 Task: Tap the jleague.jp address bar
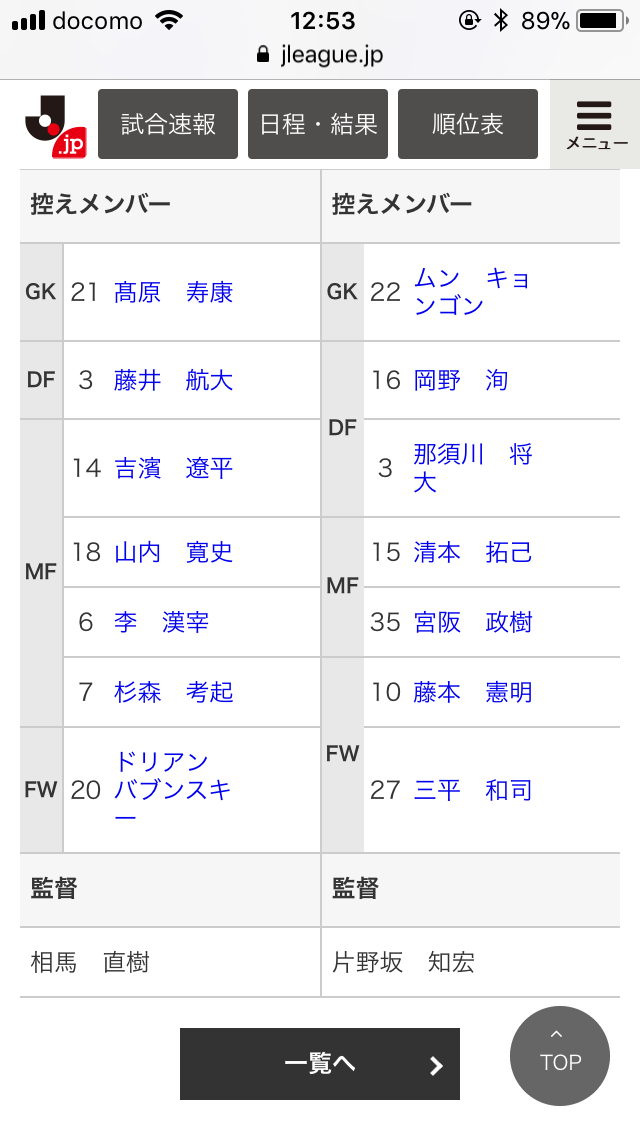(x=320, y=55)
